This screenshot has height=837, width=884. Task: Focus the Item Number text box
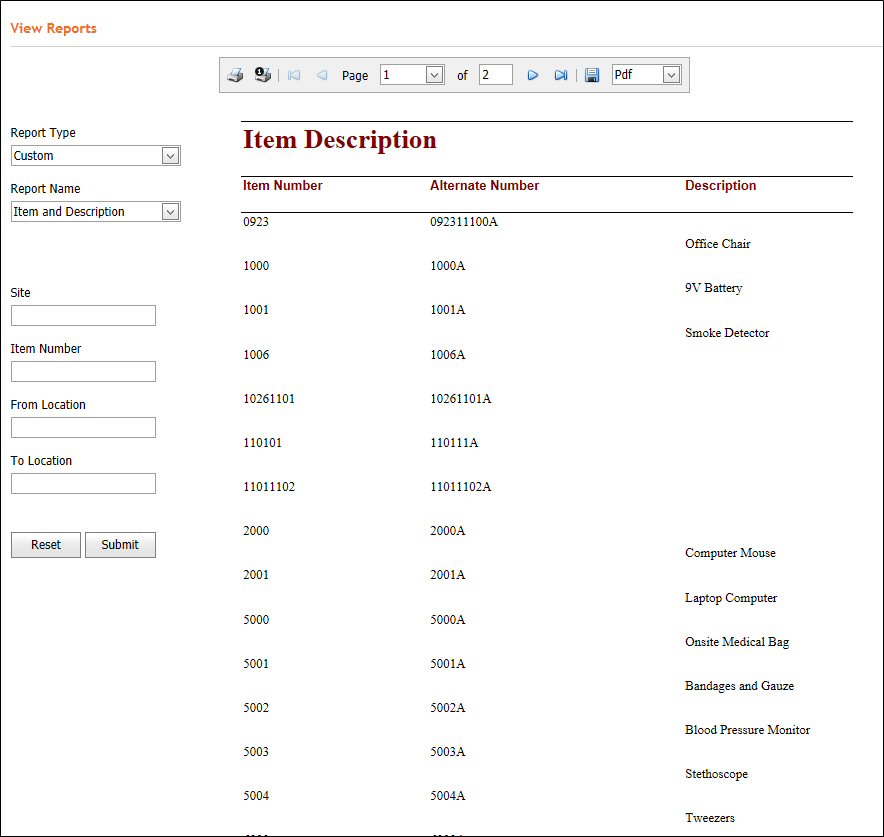[83, 372]
